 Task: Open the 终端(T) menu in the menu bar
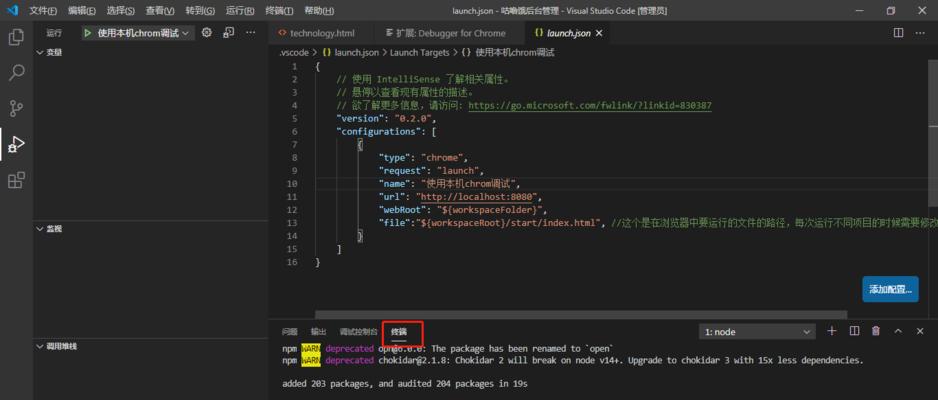(x=279, y=11)
